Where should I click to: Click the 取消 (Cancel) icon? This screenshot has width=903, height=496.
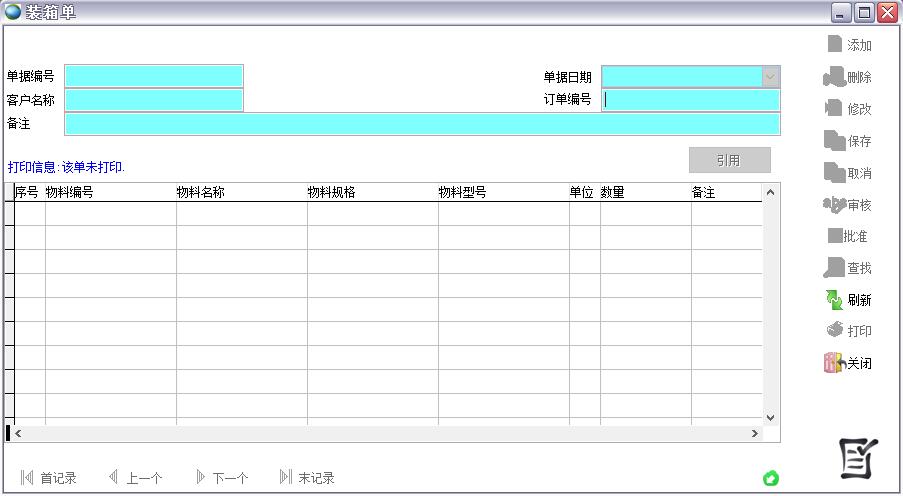tap(834, 172)
